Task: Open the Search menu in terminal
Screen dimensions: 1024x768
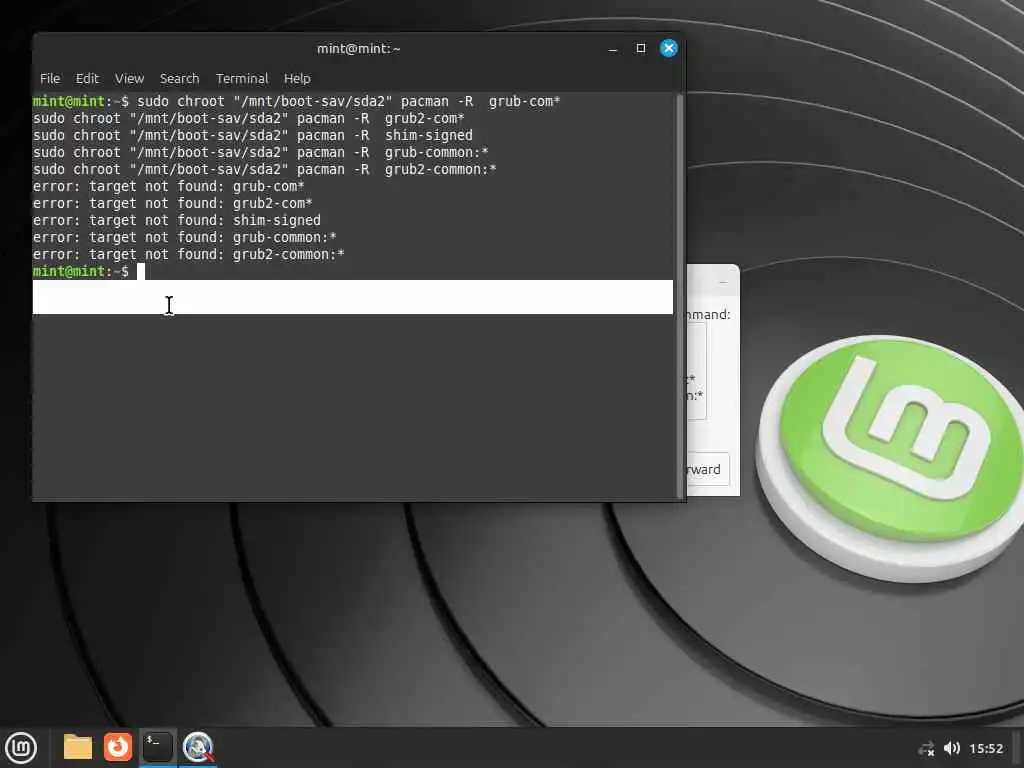Action: (179, 78)
